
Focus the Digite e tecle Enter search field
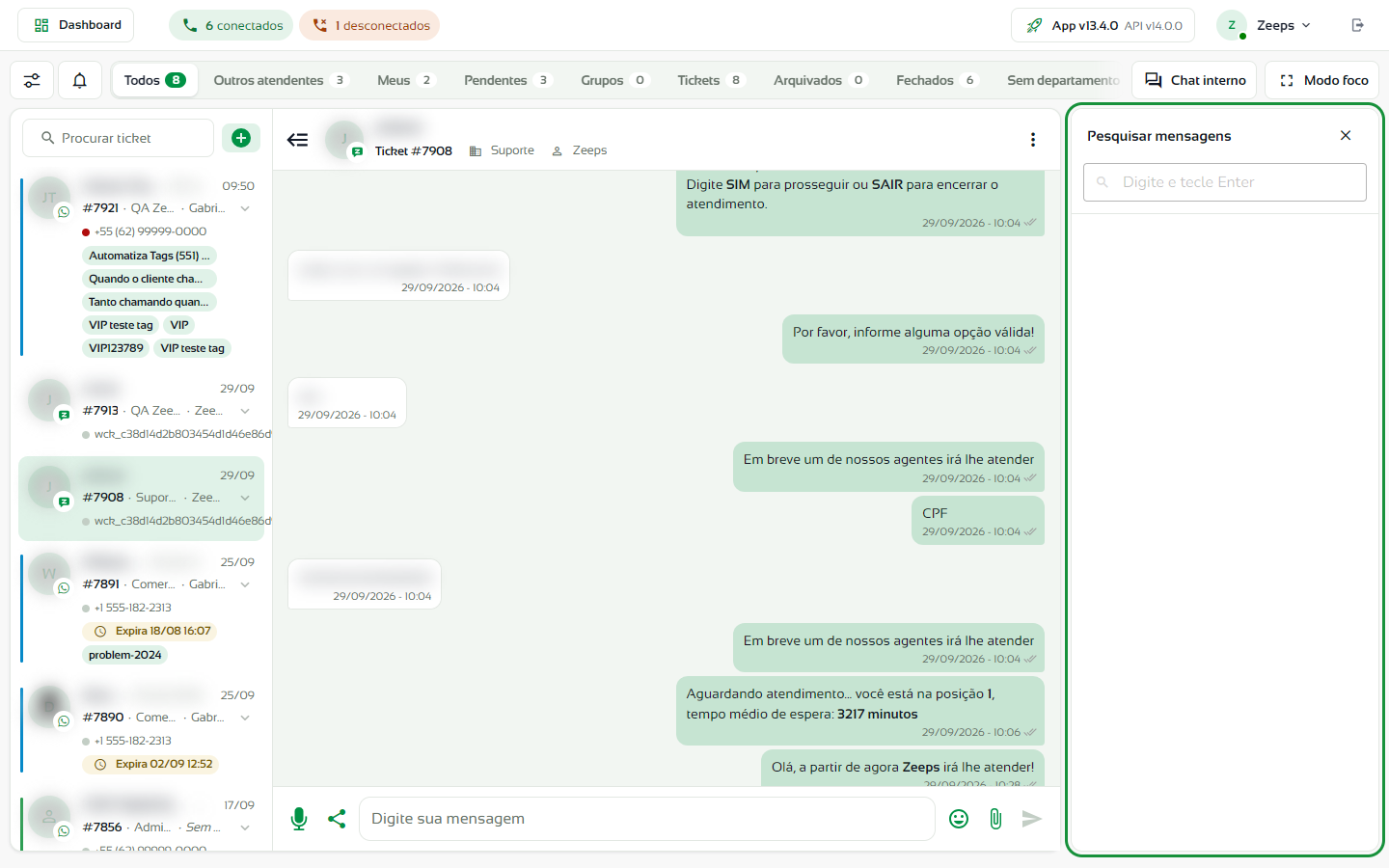click(1225, 182)
